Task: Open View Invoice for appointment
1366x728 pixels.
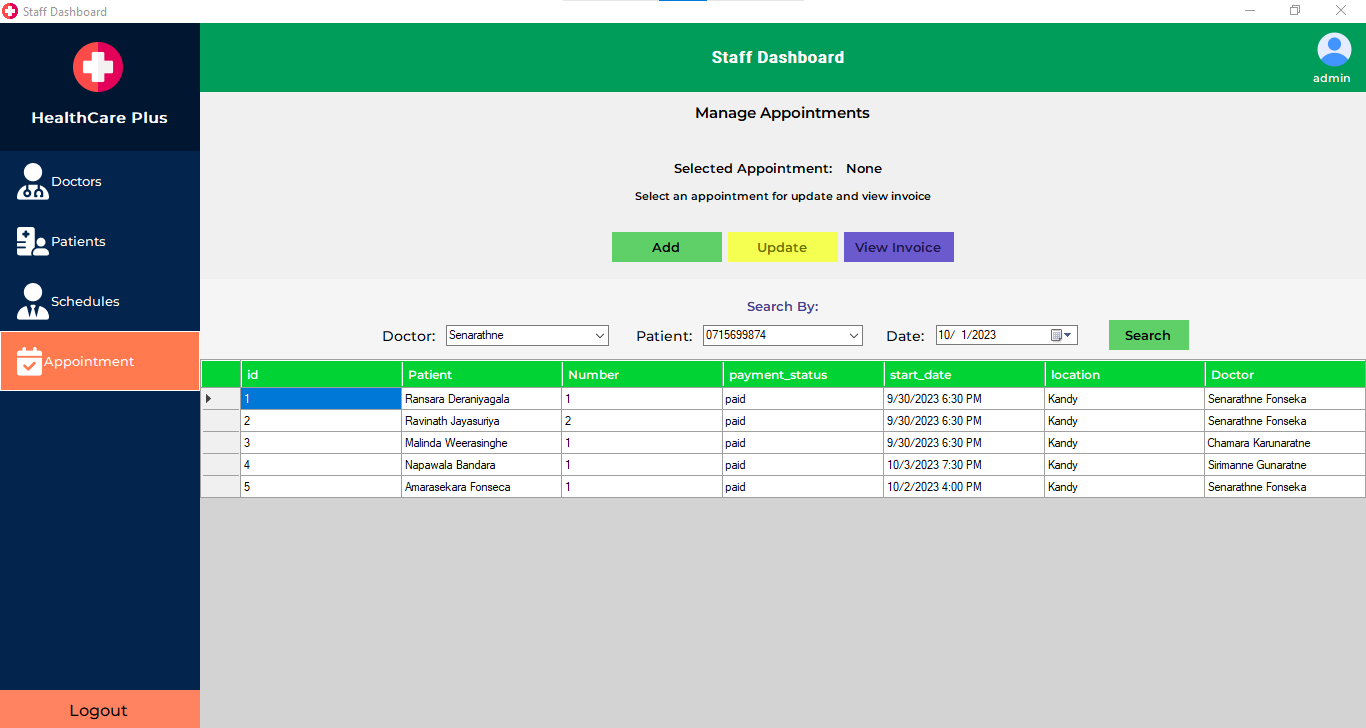Action: tap(898, 247)
